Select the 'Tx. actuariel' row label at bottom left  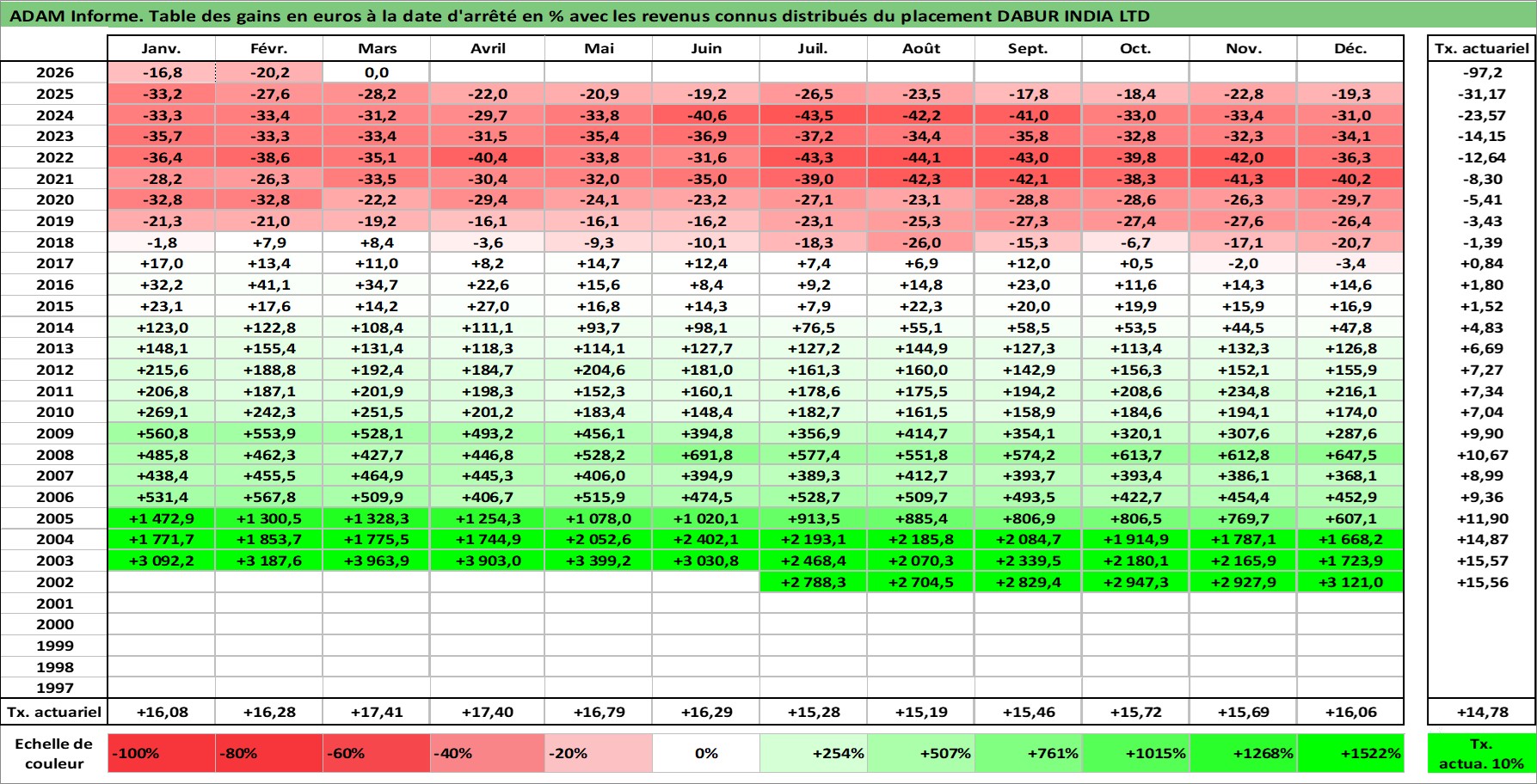(x=54, y=712)
